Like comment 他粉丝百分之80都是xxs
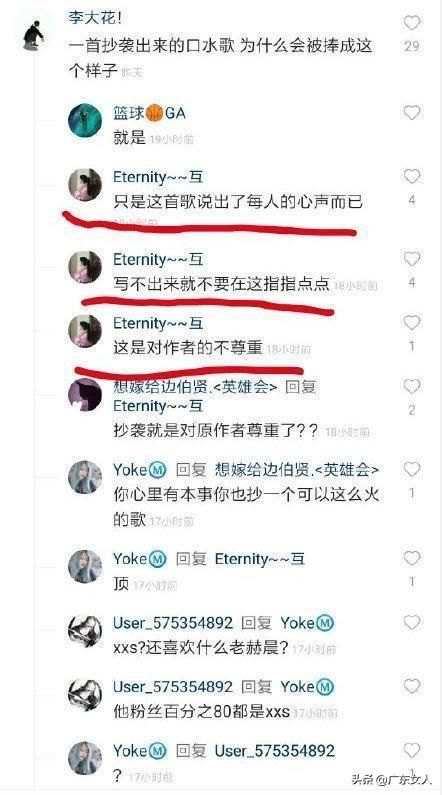The height and width of the screenshot is (795, 442). click(x=412, y=686)
